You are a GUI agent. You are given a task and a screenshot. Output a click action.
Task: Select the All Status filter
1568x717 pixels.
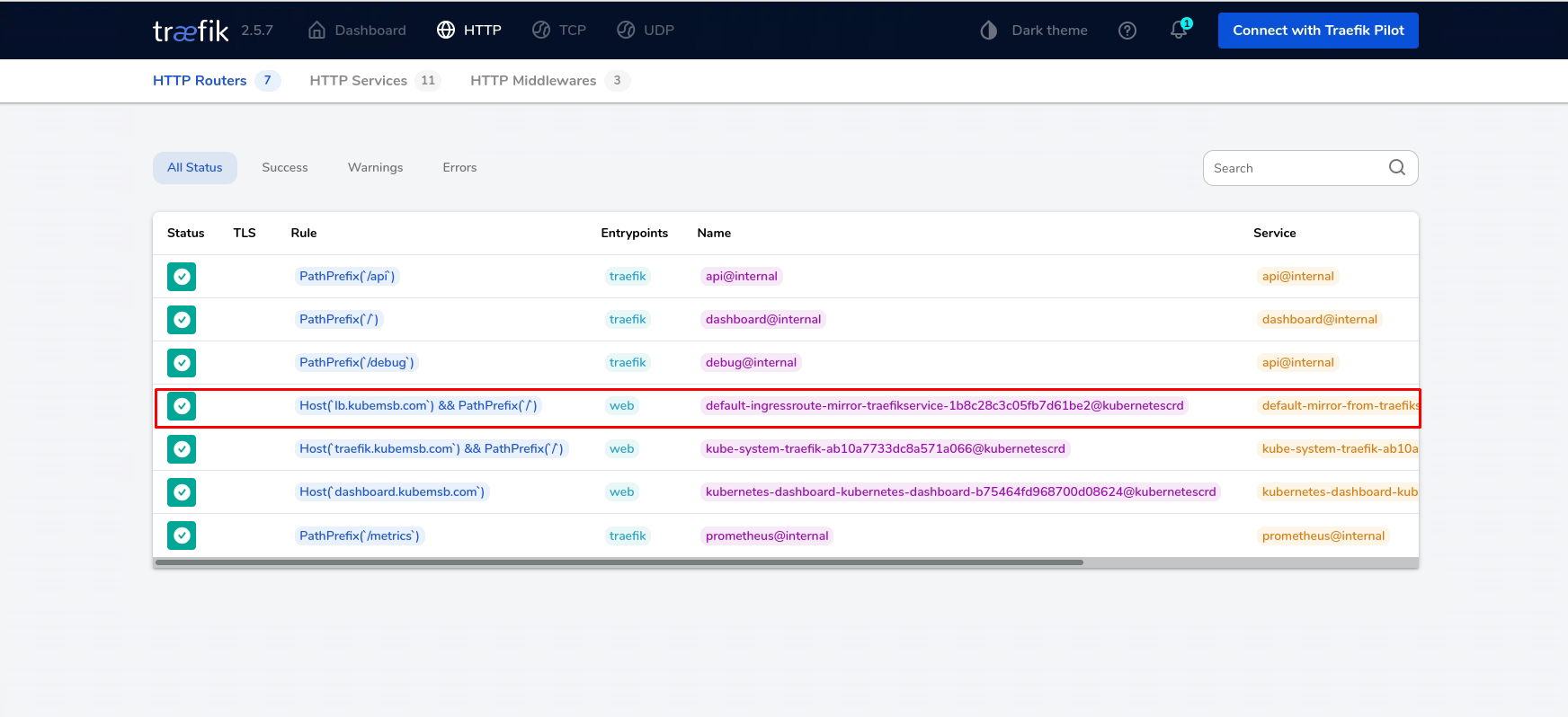pos(194,168)
